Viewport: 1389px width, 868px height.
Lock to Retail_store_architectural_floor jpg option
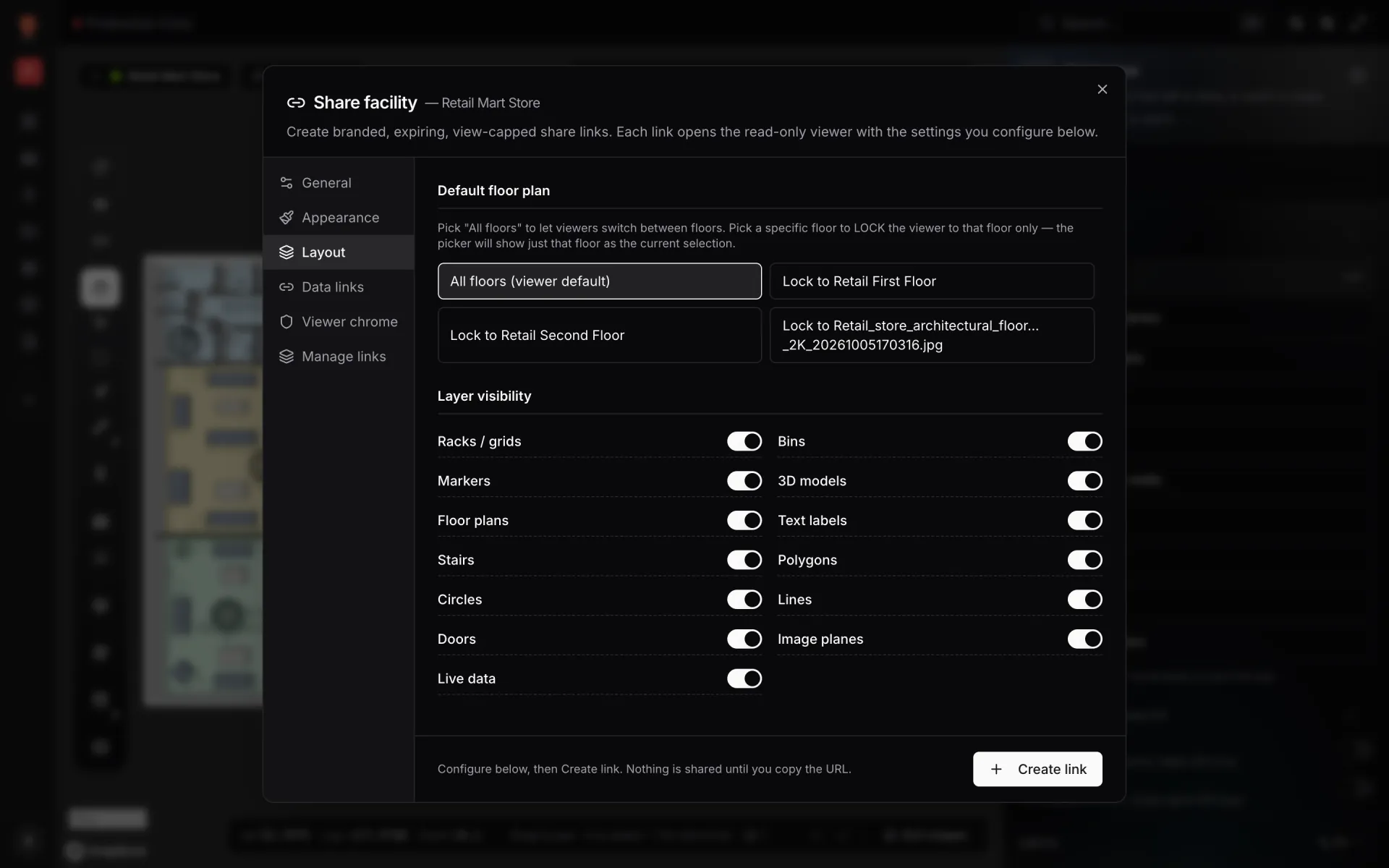point(932,335)
